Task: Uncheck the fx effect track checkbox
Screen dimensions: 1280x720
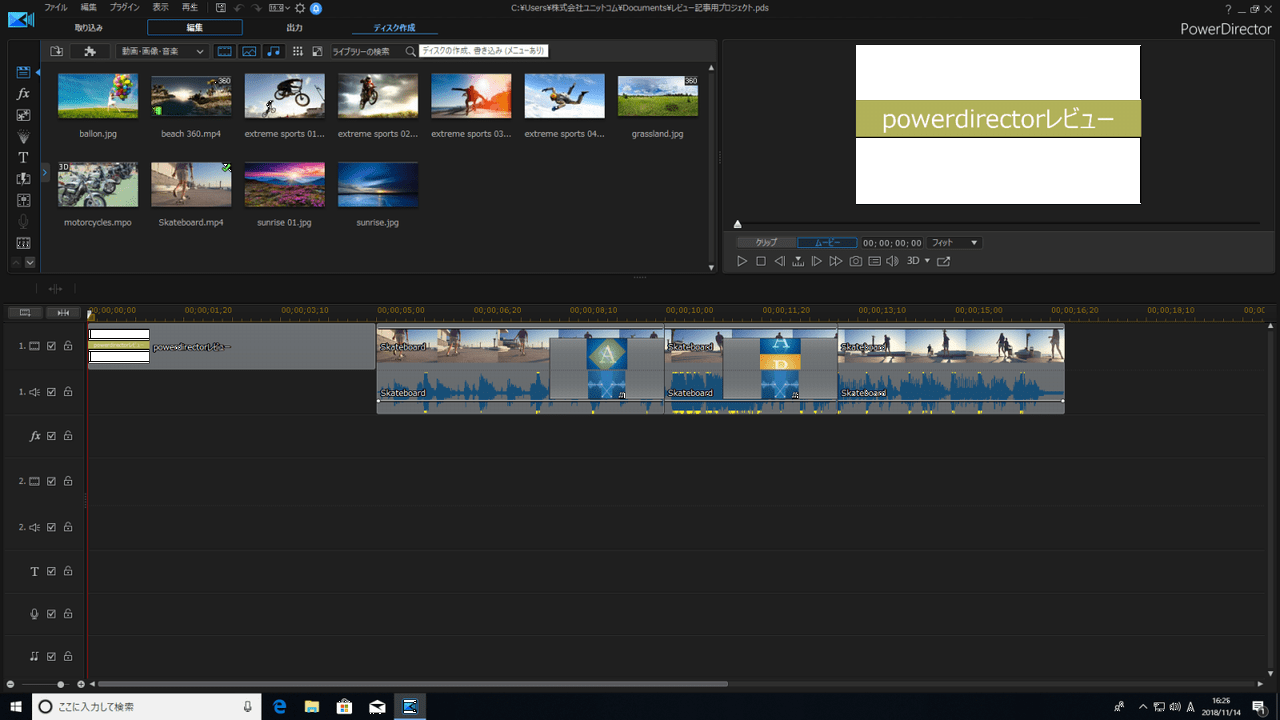Action: [51, 436]
